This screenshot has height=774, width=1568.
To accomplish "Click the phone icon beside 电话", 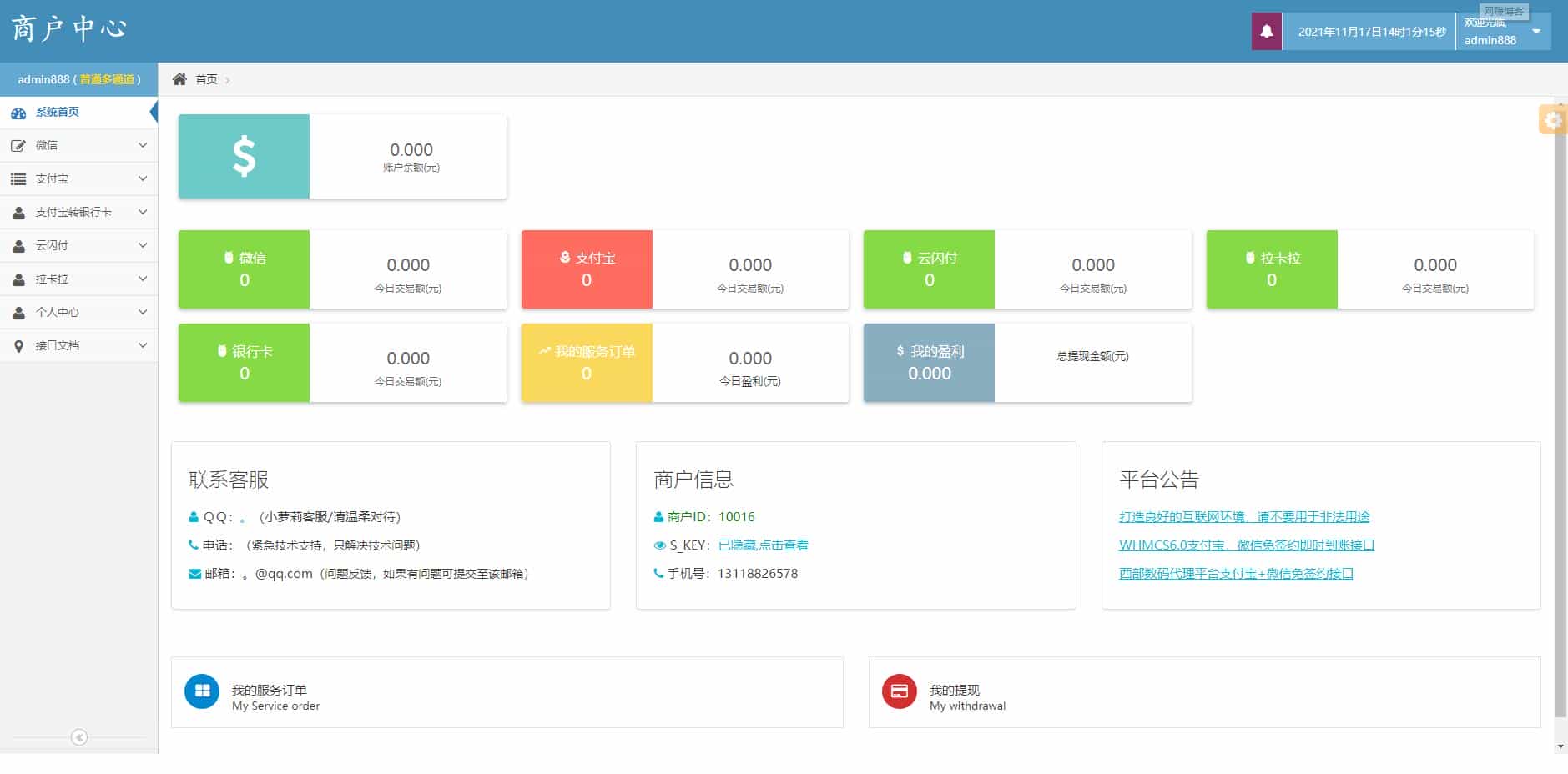I will 194,545.
